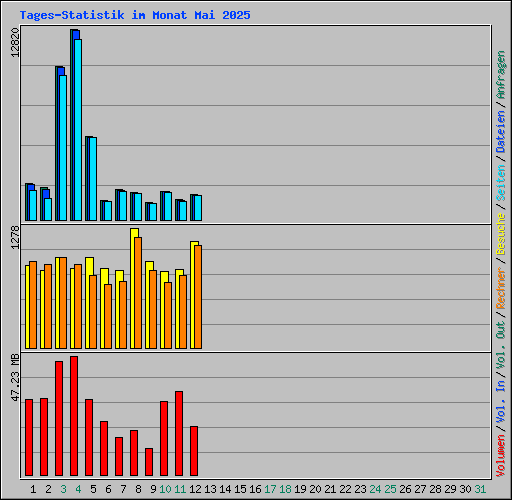Click green day number 25 on the x-axis
The width and height of the screenshot is (512, 500).
point(390,489)
